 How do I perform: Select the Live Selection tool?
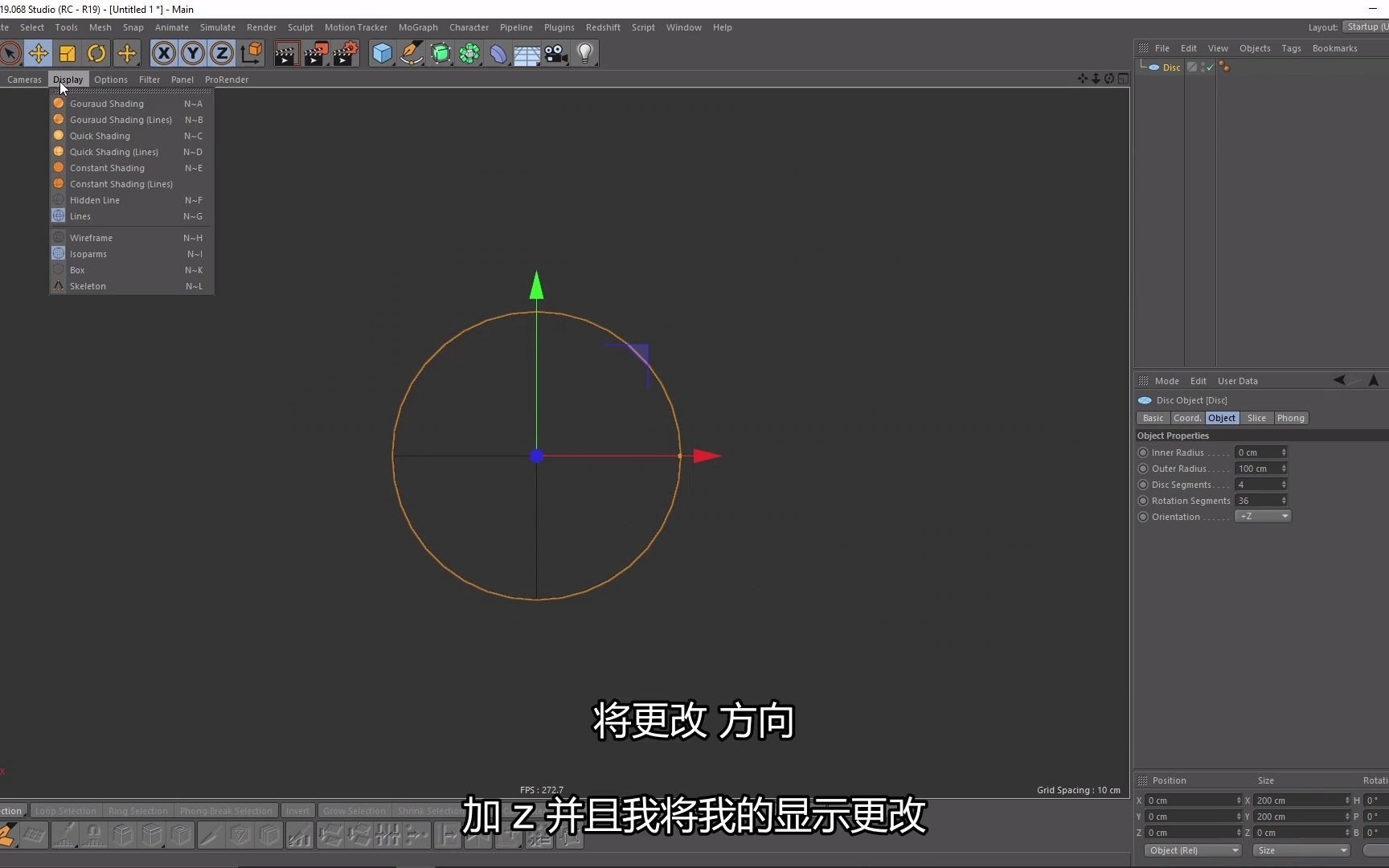tap(10, 53)
